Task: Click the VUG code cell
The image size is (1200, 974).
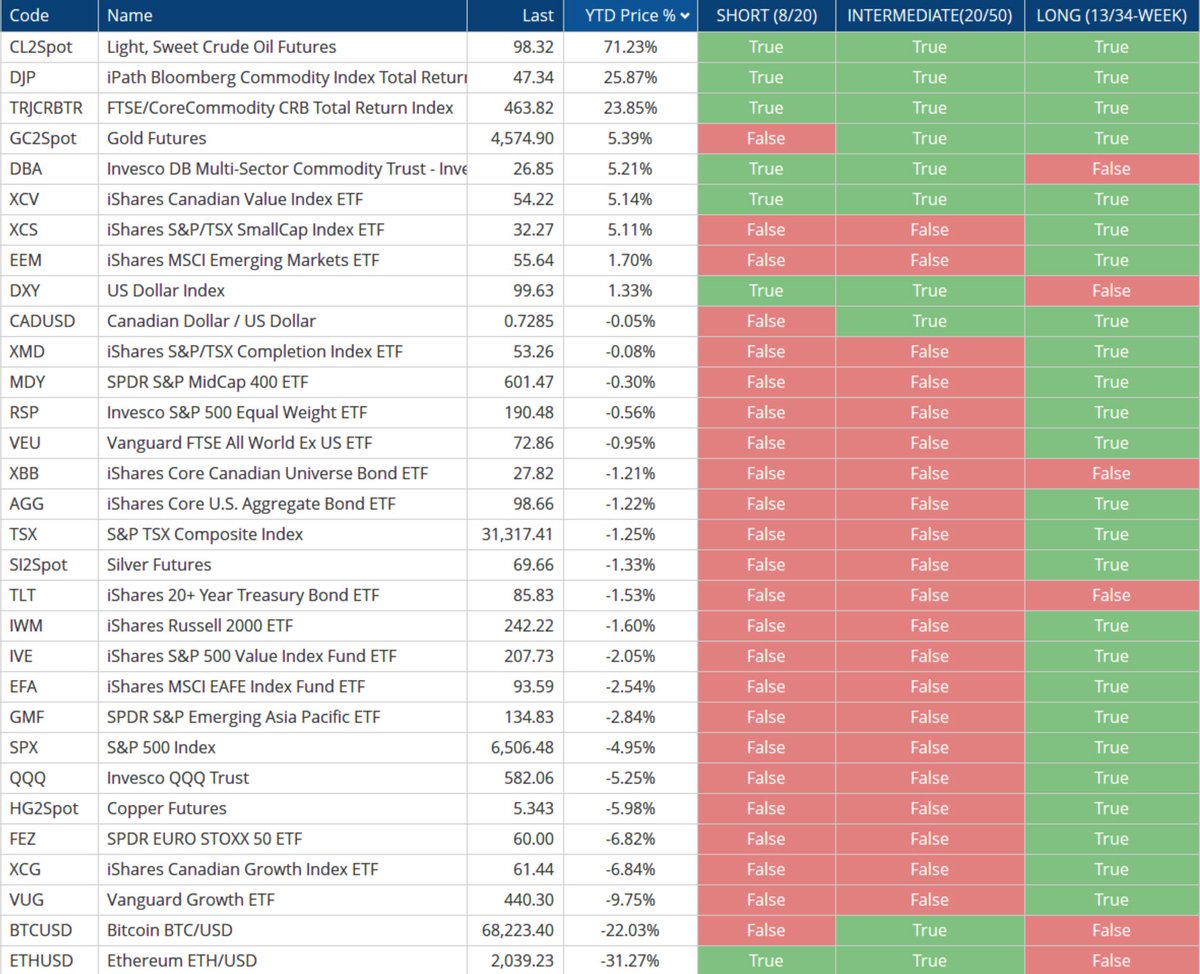Action: pyautogui.click(x=49, y=900)
